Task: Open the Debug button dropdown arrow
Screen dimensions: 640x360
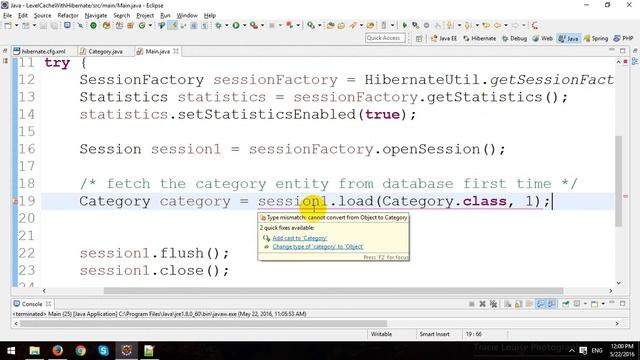Action: (x=227, y=25)
